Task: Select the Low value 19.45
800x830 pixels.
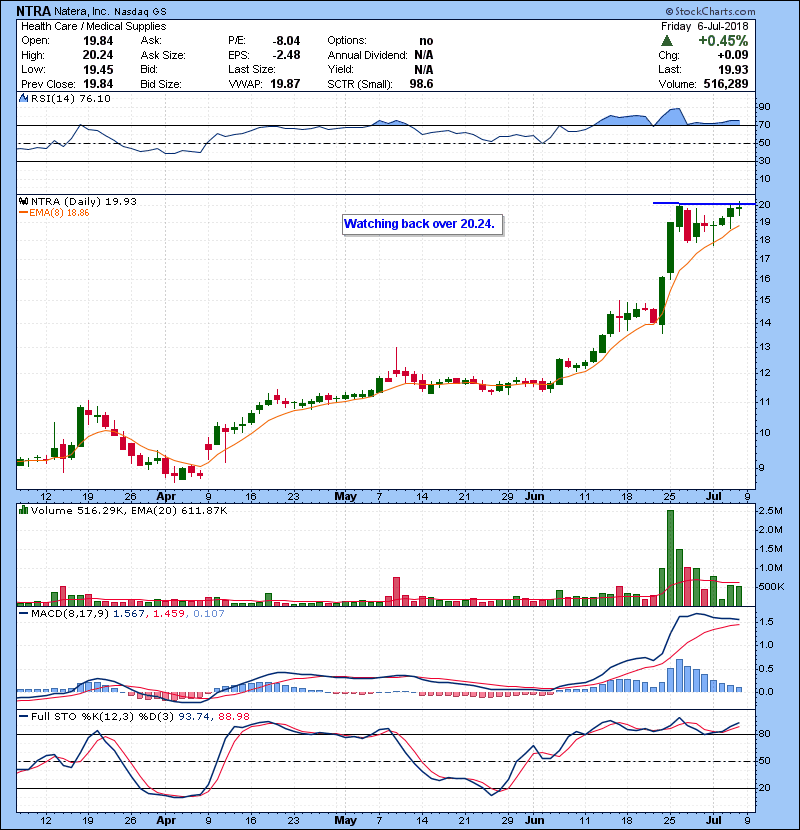Action: (x=98, y=69)
